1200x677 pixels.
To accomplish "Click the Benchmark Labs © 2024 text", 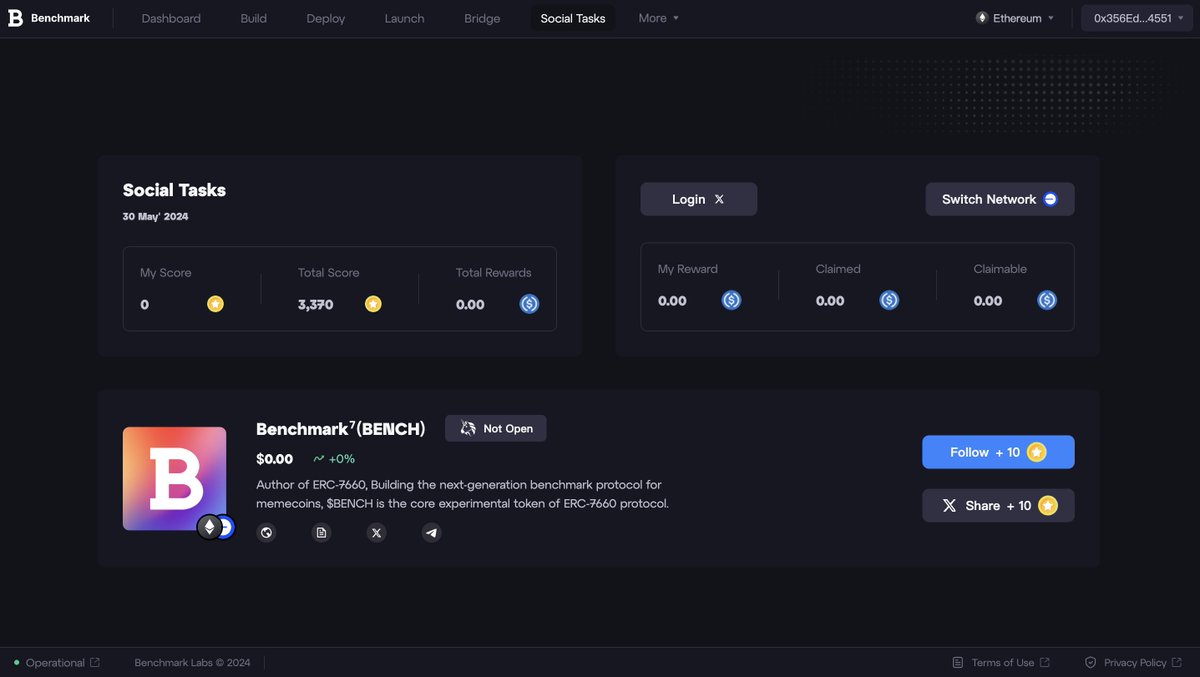I will [192, 662].
